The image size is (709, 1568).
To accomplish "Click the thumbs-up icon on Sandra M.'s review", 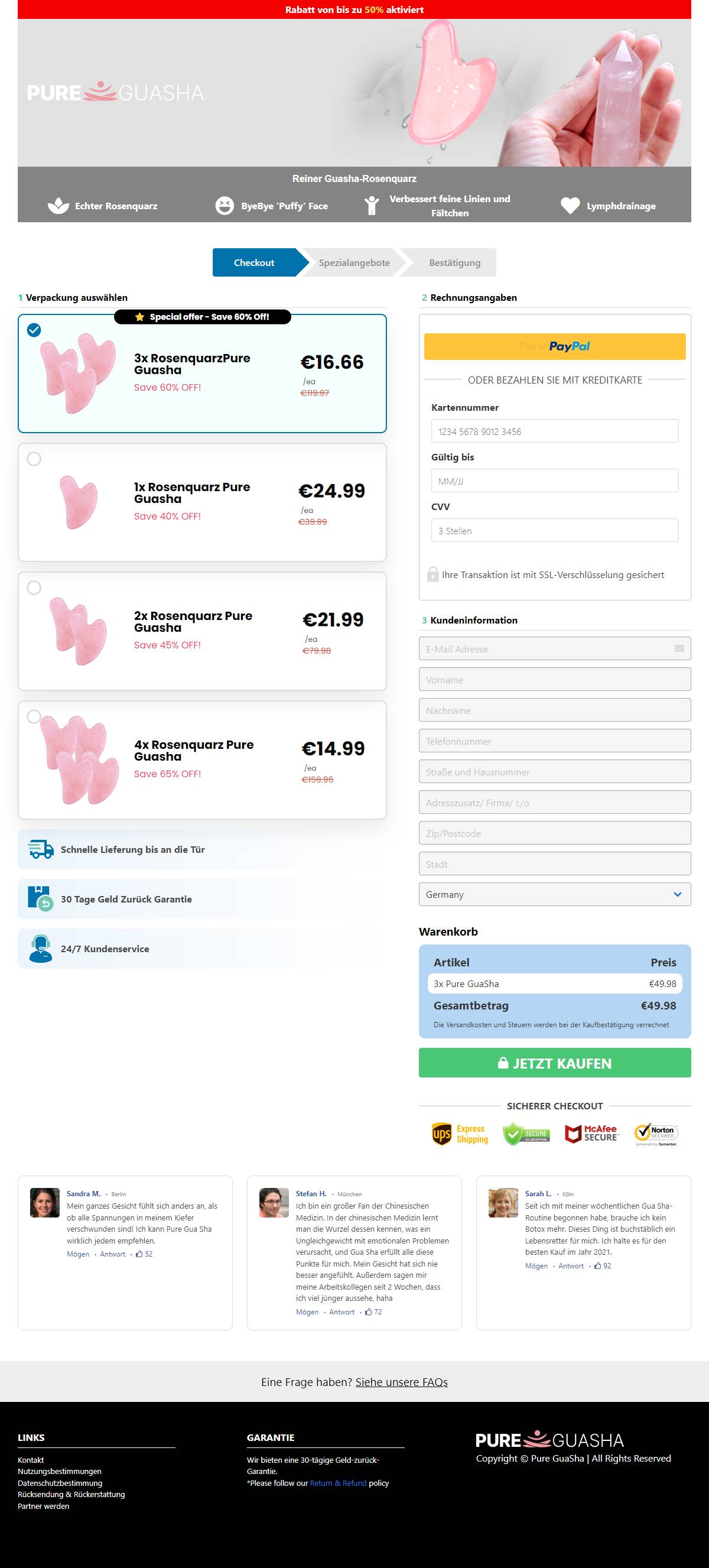I will point(139,1254).
